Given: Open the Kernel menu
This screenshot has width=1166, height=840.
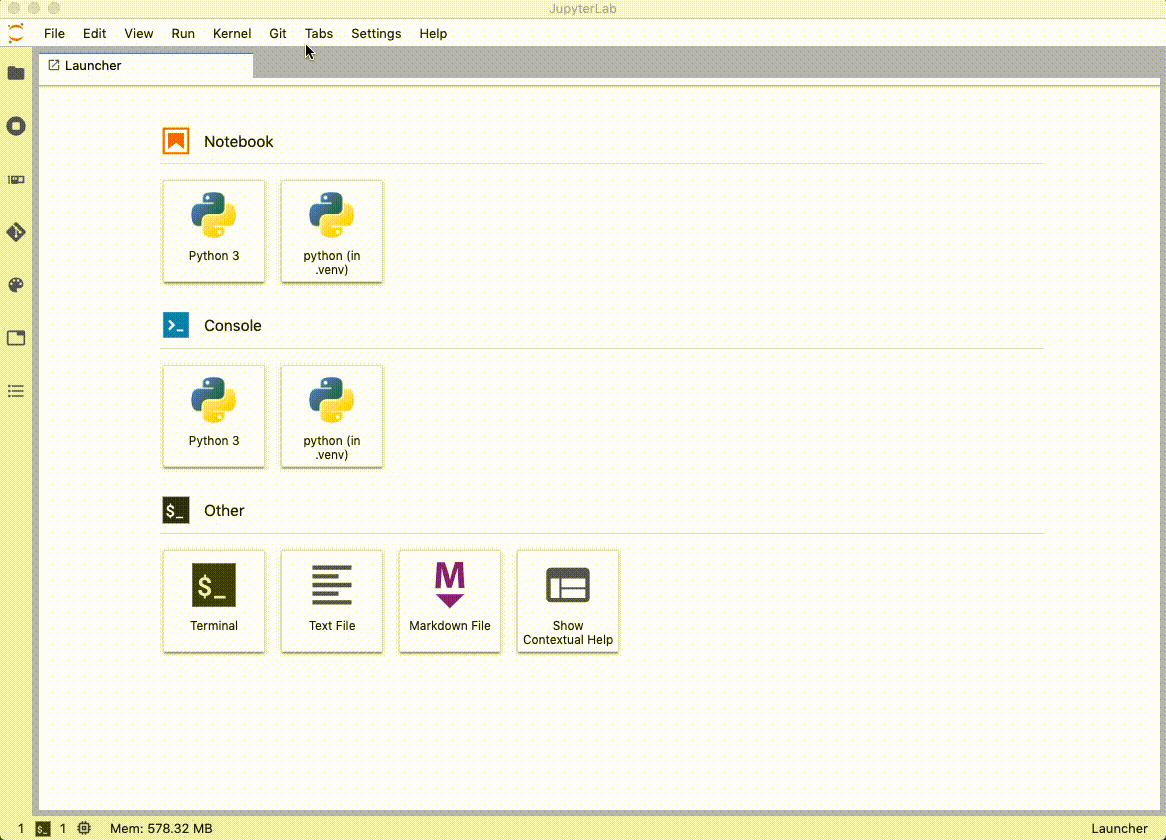Looking at the screenshot, I should click(x=232, y=33).
